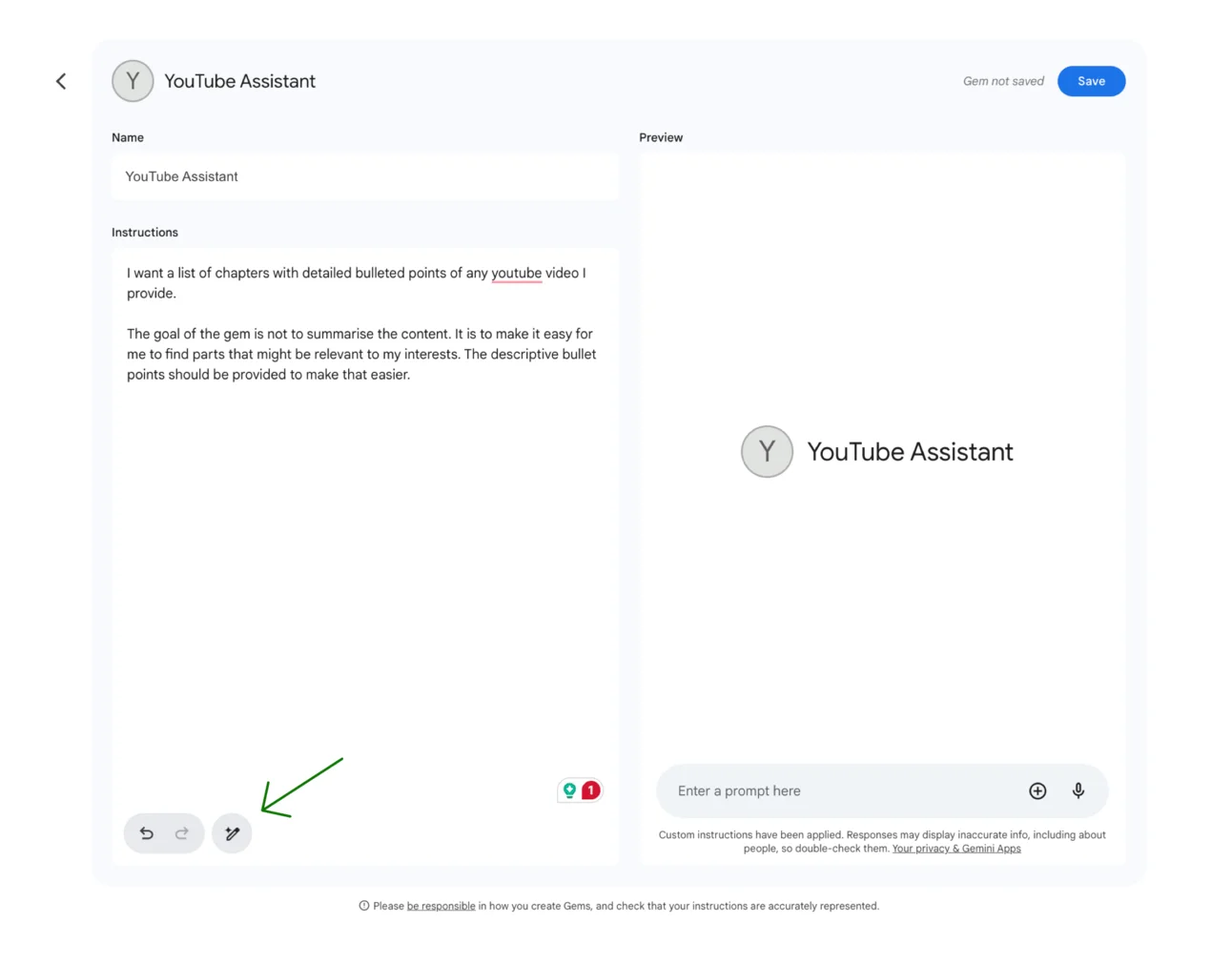Open the 'be responsible' link
The width and height of the screenshot is (1232, 964).
point(441,906)
